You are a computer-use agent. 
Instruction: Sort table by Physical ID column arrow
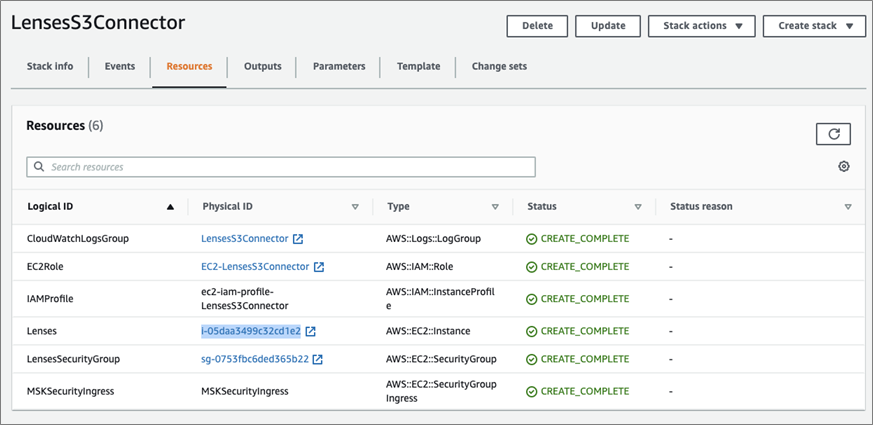(x=355, y=207)
